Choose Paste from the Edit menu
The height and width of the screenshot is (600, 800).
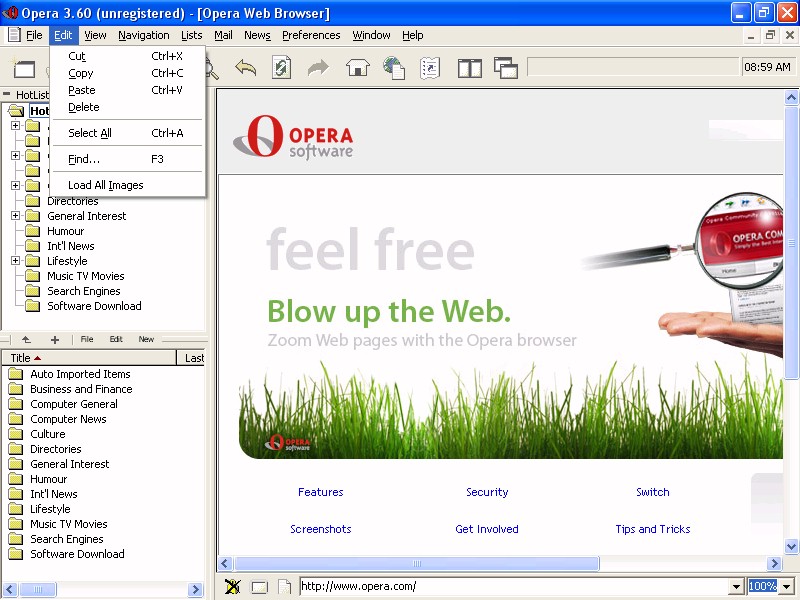(x=128, y=90)
